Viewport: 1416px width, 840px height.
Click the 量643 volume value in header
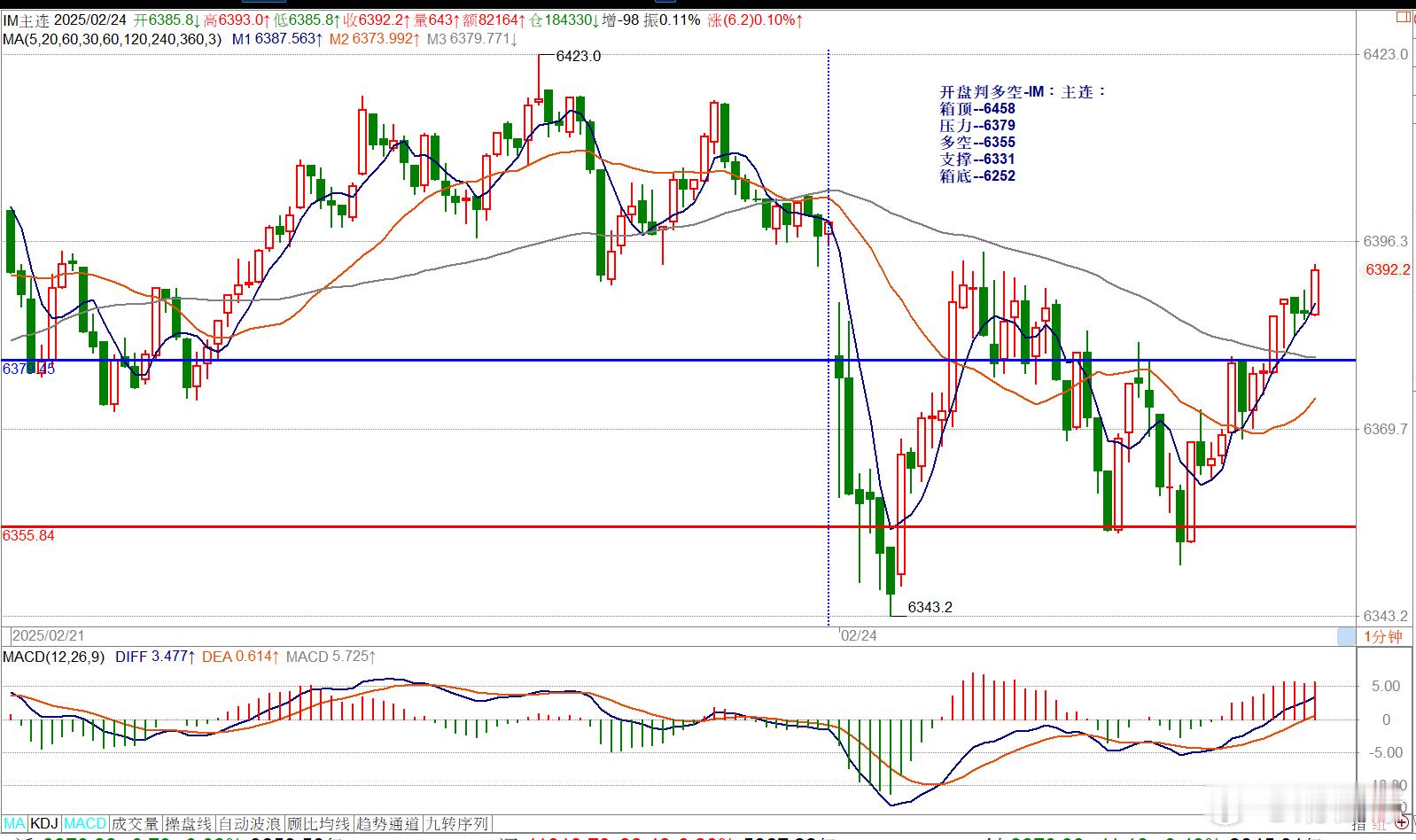[434, 19]
